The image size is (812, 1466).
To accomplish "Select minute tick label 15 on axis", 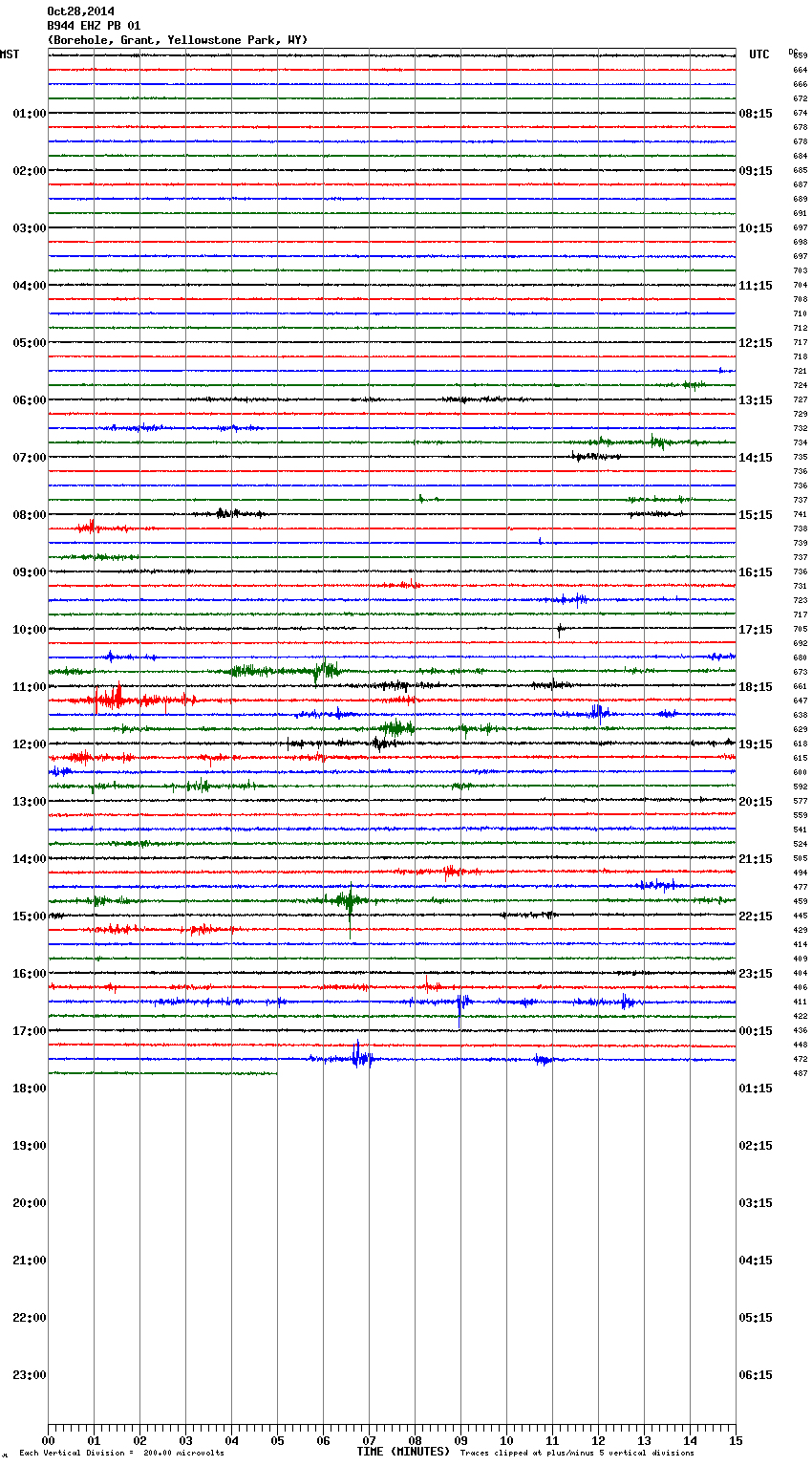I will click(x=736, y=1441).
